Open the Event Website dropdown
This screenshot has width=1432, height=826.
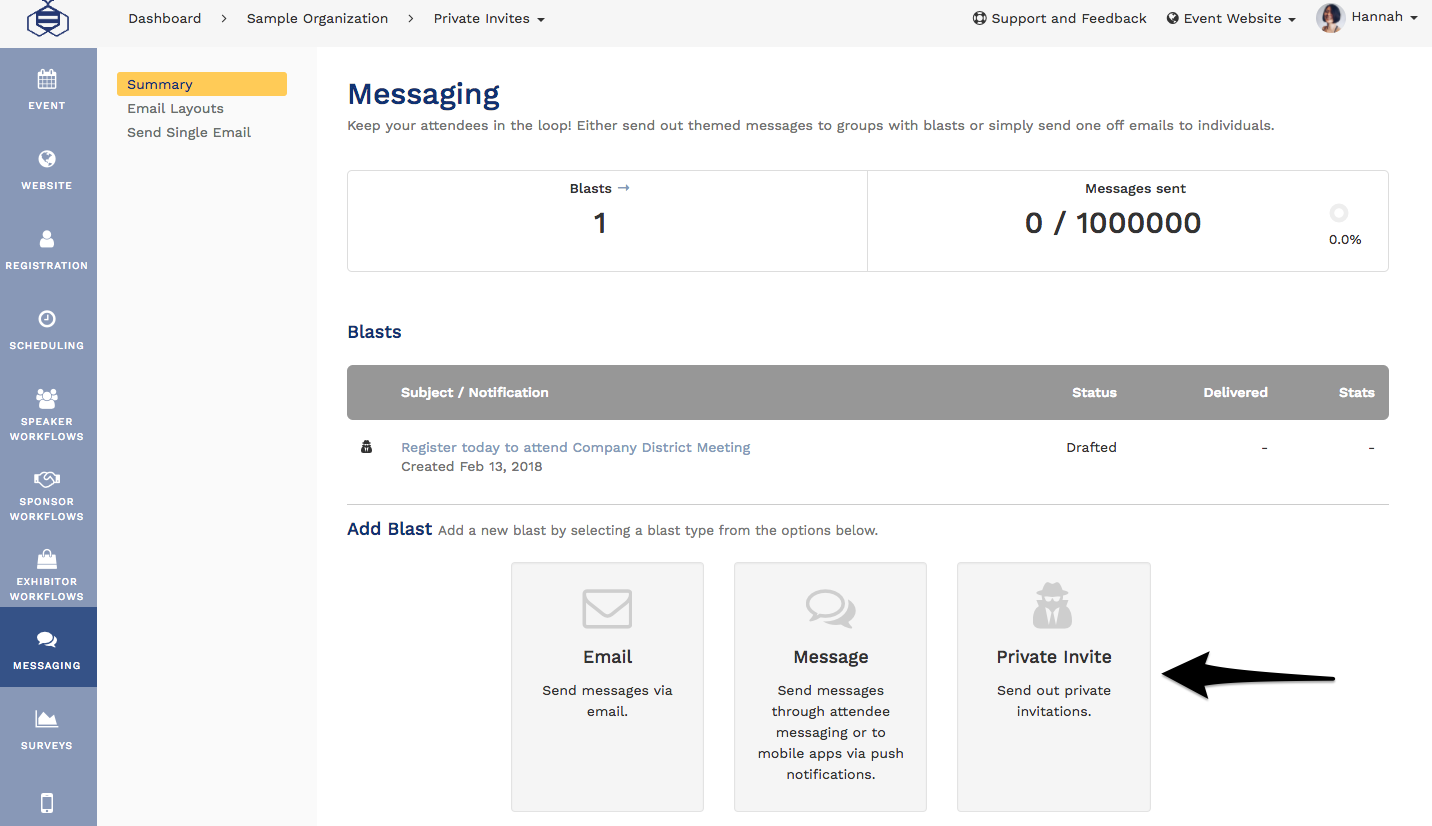point(1230,17)
